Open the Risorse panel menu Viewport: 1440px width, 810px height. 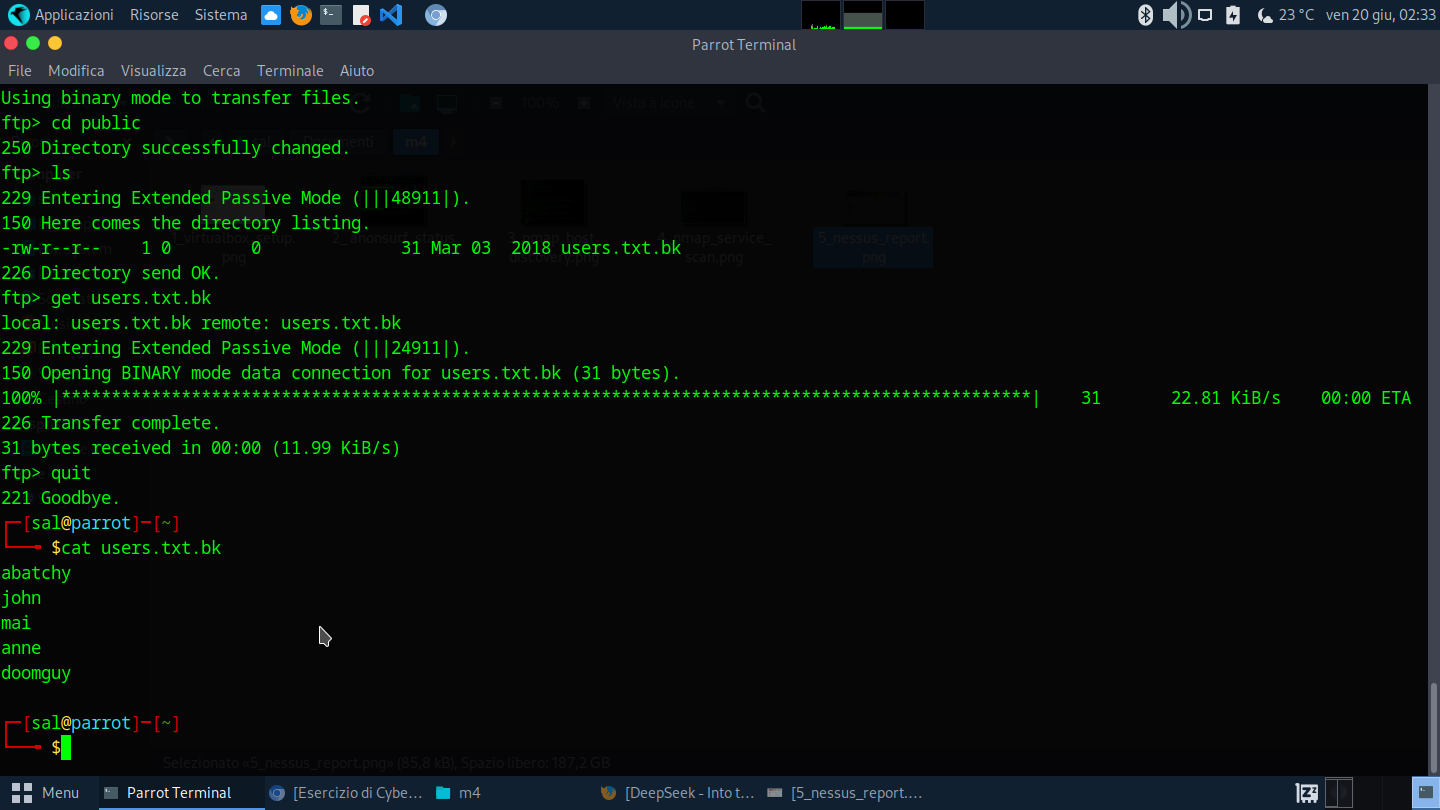pos(154,15)
